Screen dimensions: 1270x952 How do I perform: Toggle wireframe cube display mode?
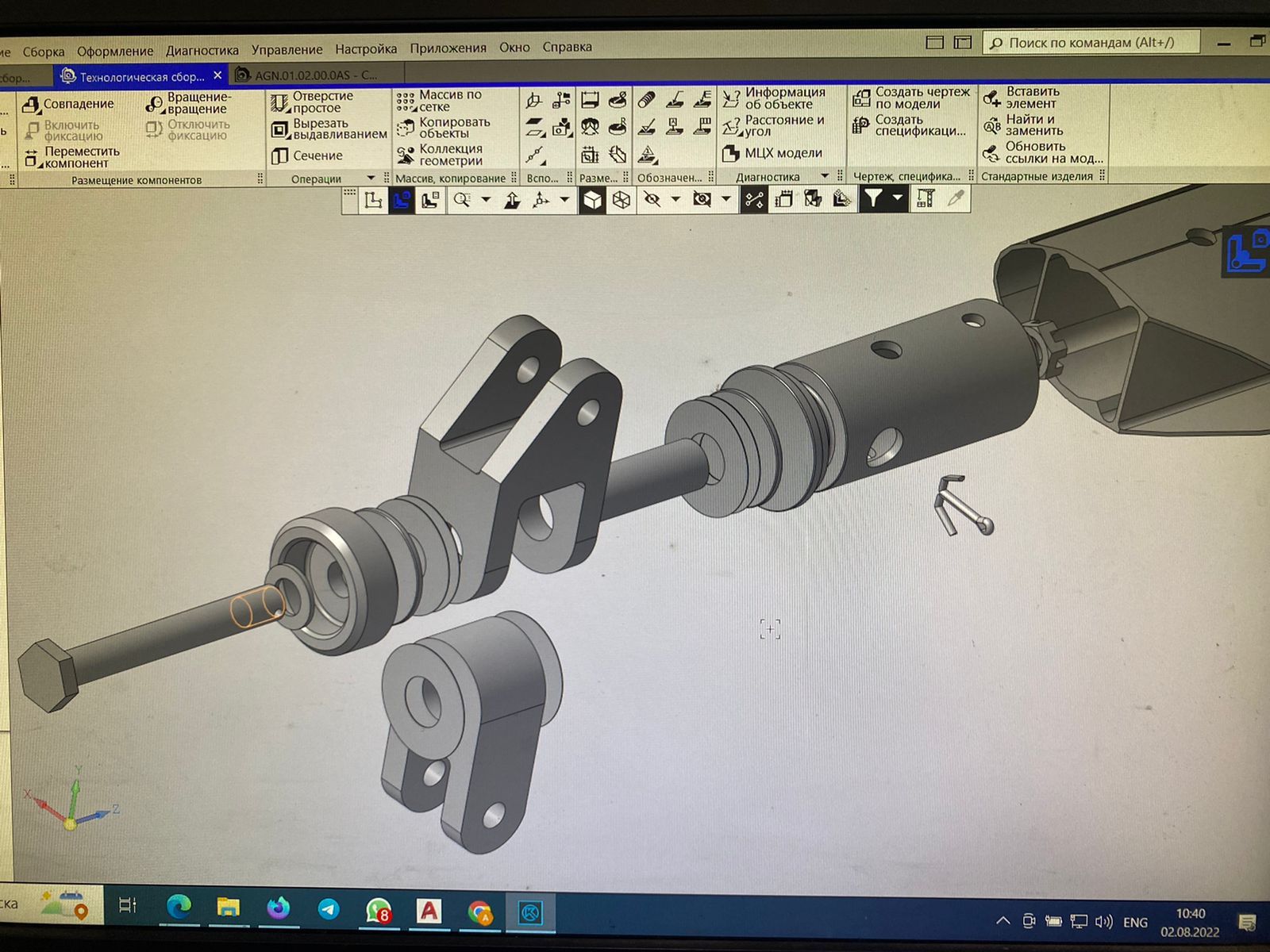click(x=621, y=200)
